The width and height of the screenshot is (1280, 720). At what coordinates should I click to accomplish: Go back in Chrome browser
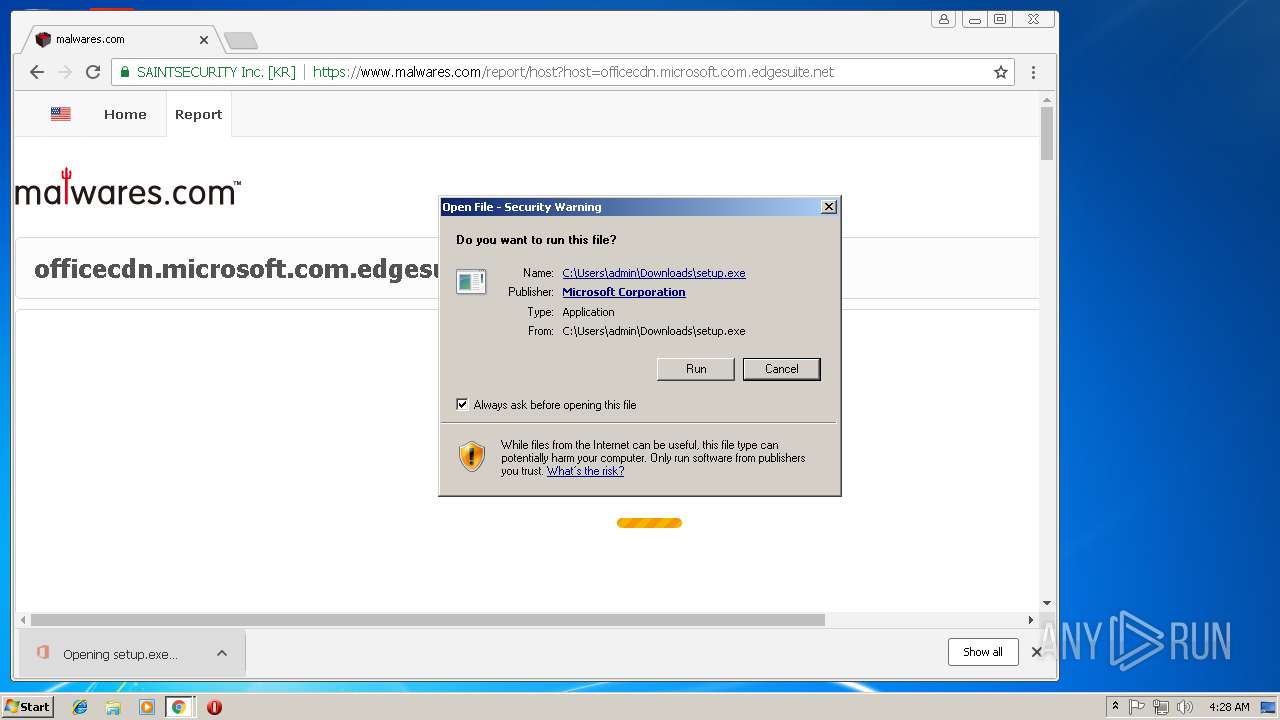[x=37, y=72]
